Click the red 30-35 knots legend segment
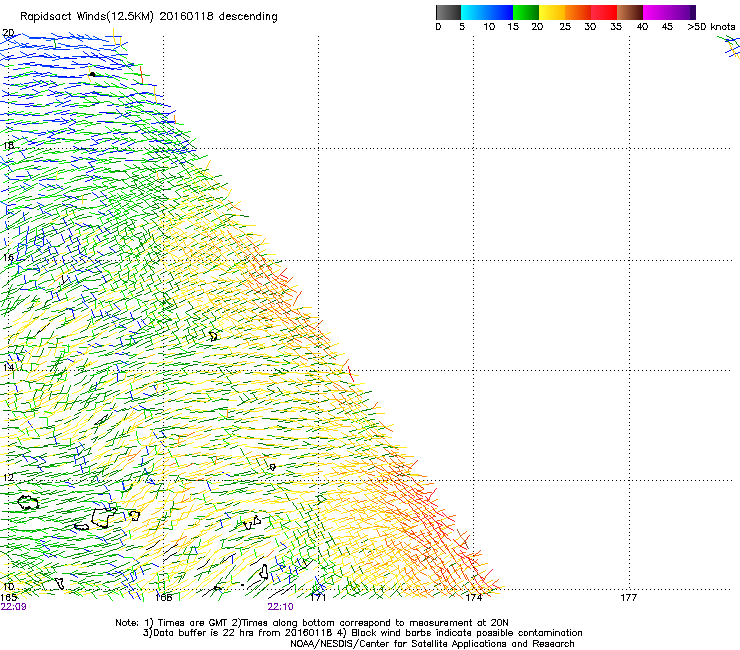The width and height of the screenshot is (740, 650). click(x=604, y=12)
